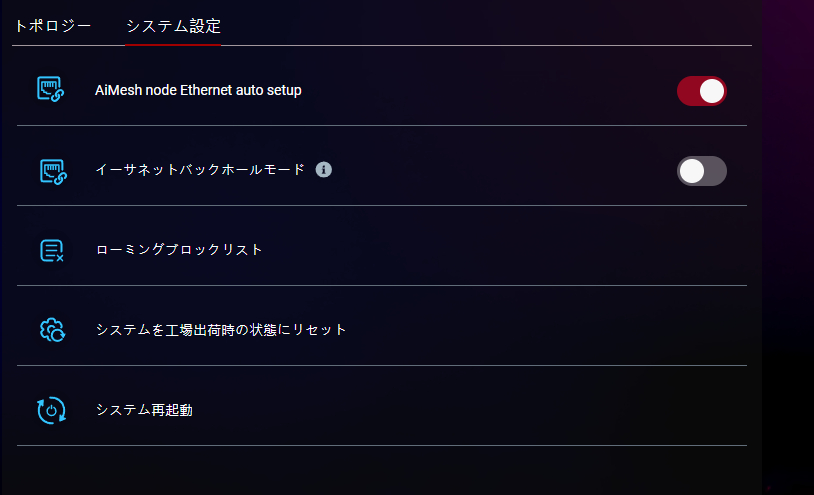Enable the イーサネットバックホールモード toggle
This screenshot has height=495, width=814.
pos(701,171)
